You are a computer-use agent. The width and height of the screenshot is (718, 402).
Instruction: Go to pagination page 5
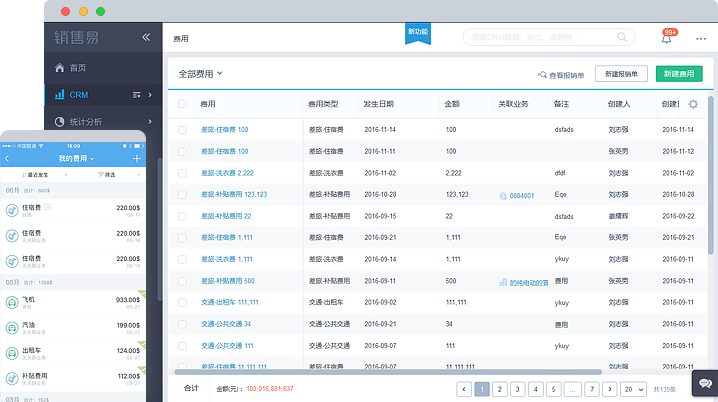(x=554, y=389)
